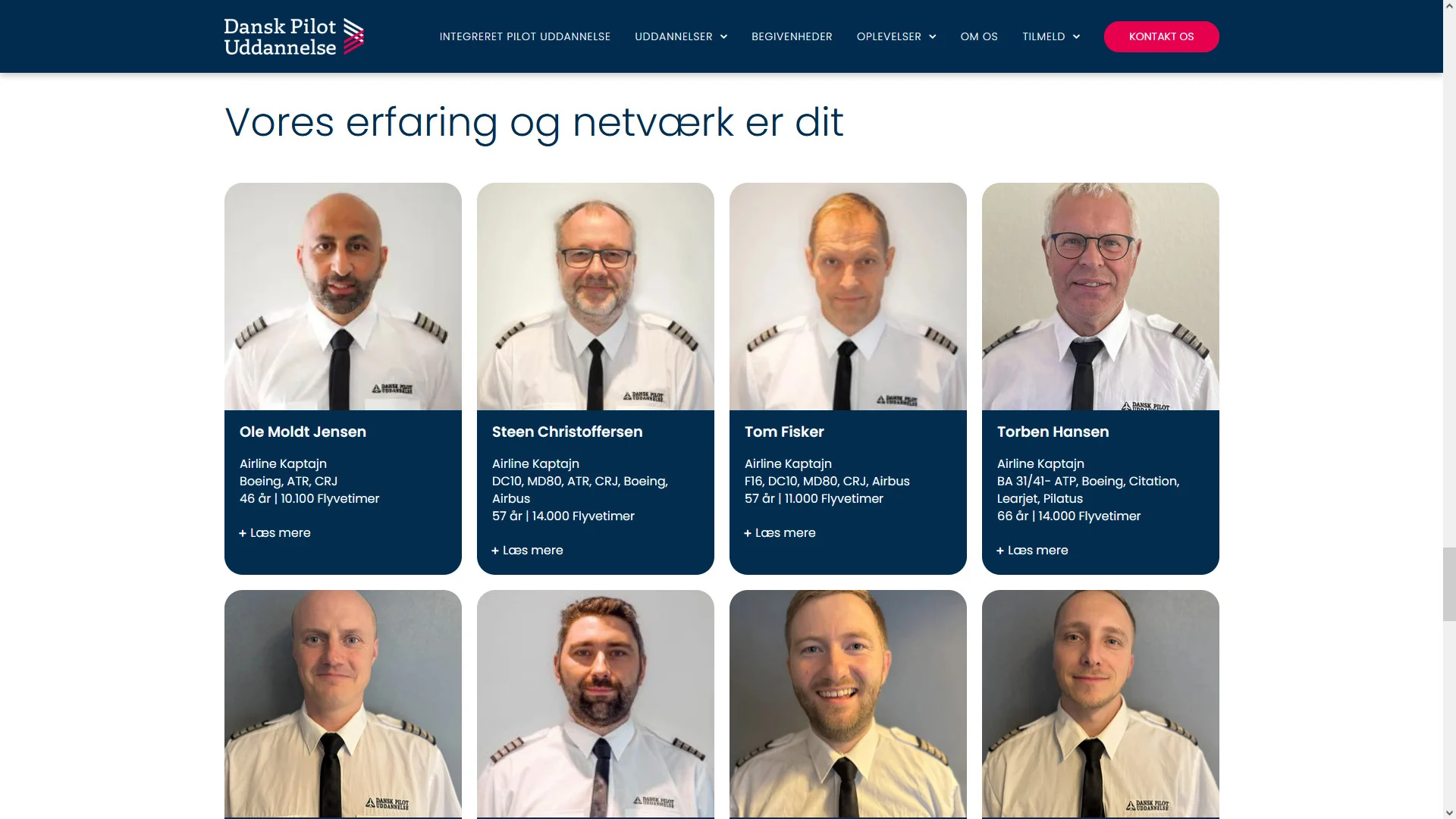Open the Integreret Pilot Uddannelse menu item
This screenshot has height=819, width=1456.
(525, 36)
